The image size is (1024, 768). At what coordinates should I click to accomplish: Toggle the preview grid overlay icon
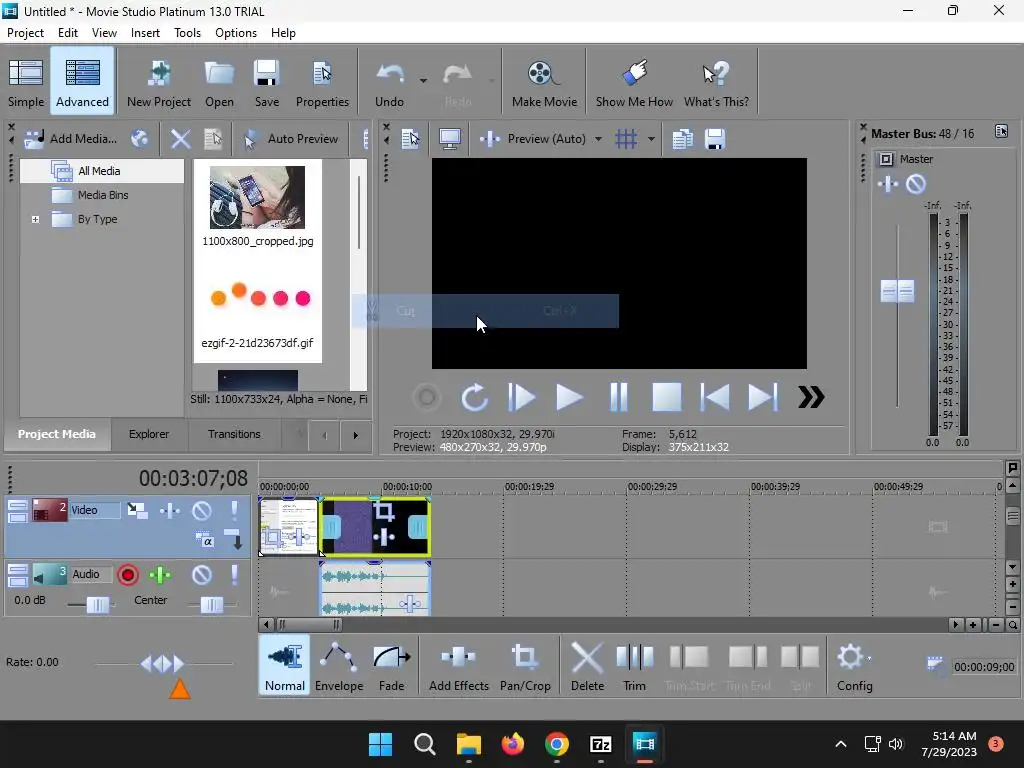coord(626,138)
